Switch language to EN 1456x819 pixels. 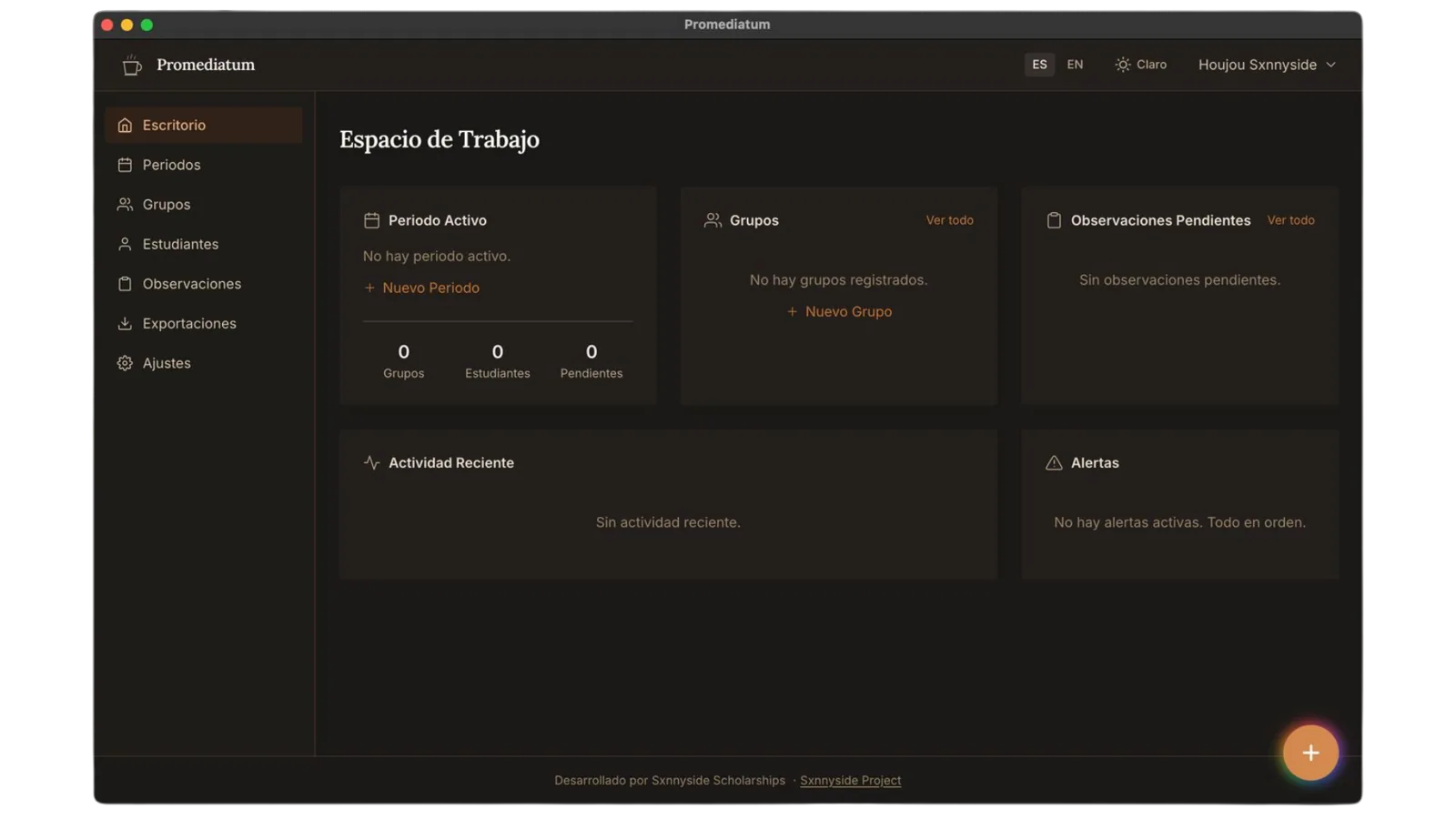pyautogui.click(x=1075, y=65)
